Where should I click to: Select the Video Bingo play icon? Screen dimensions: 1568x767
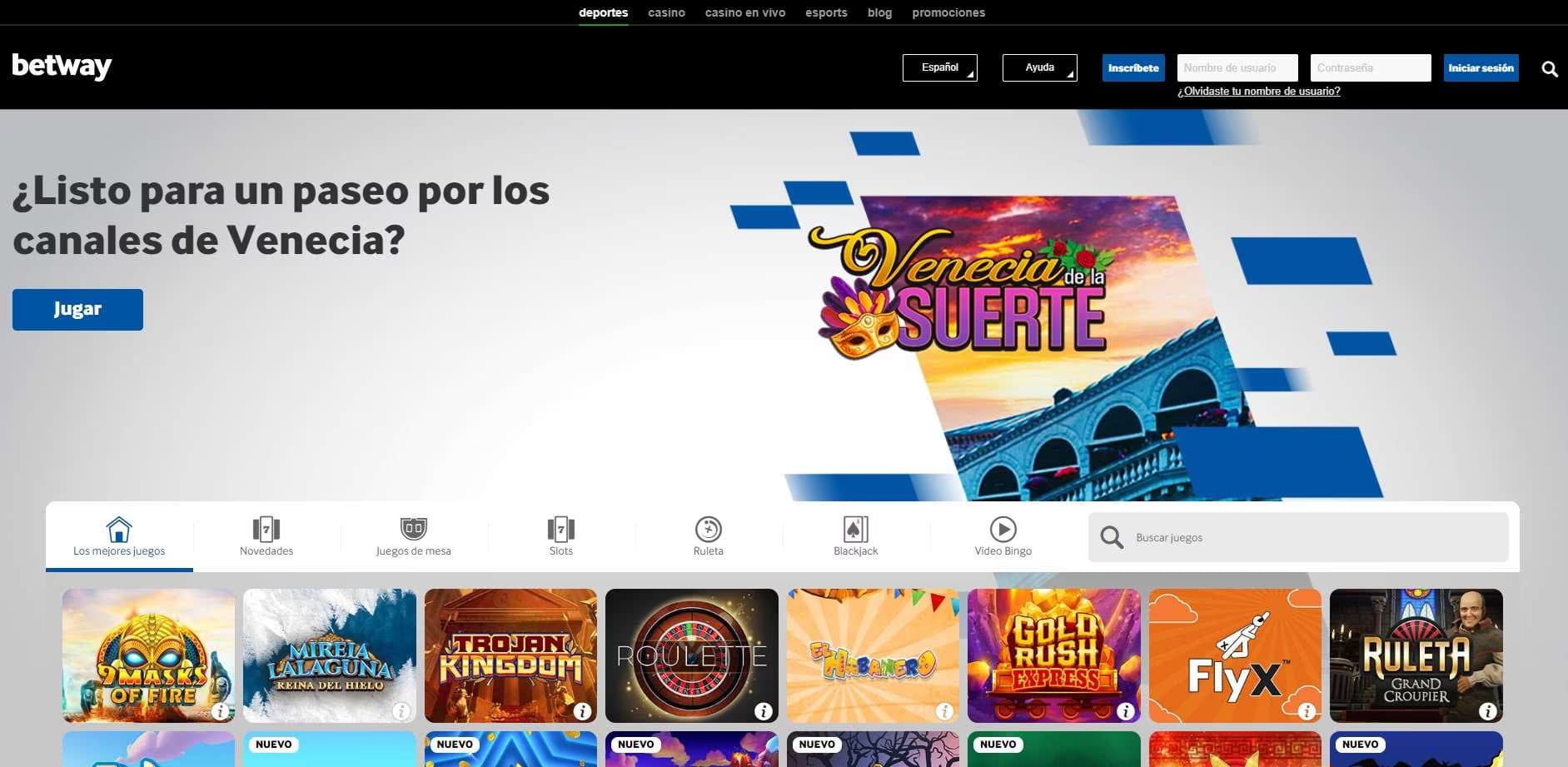tap(1003, 528)
